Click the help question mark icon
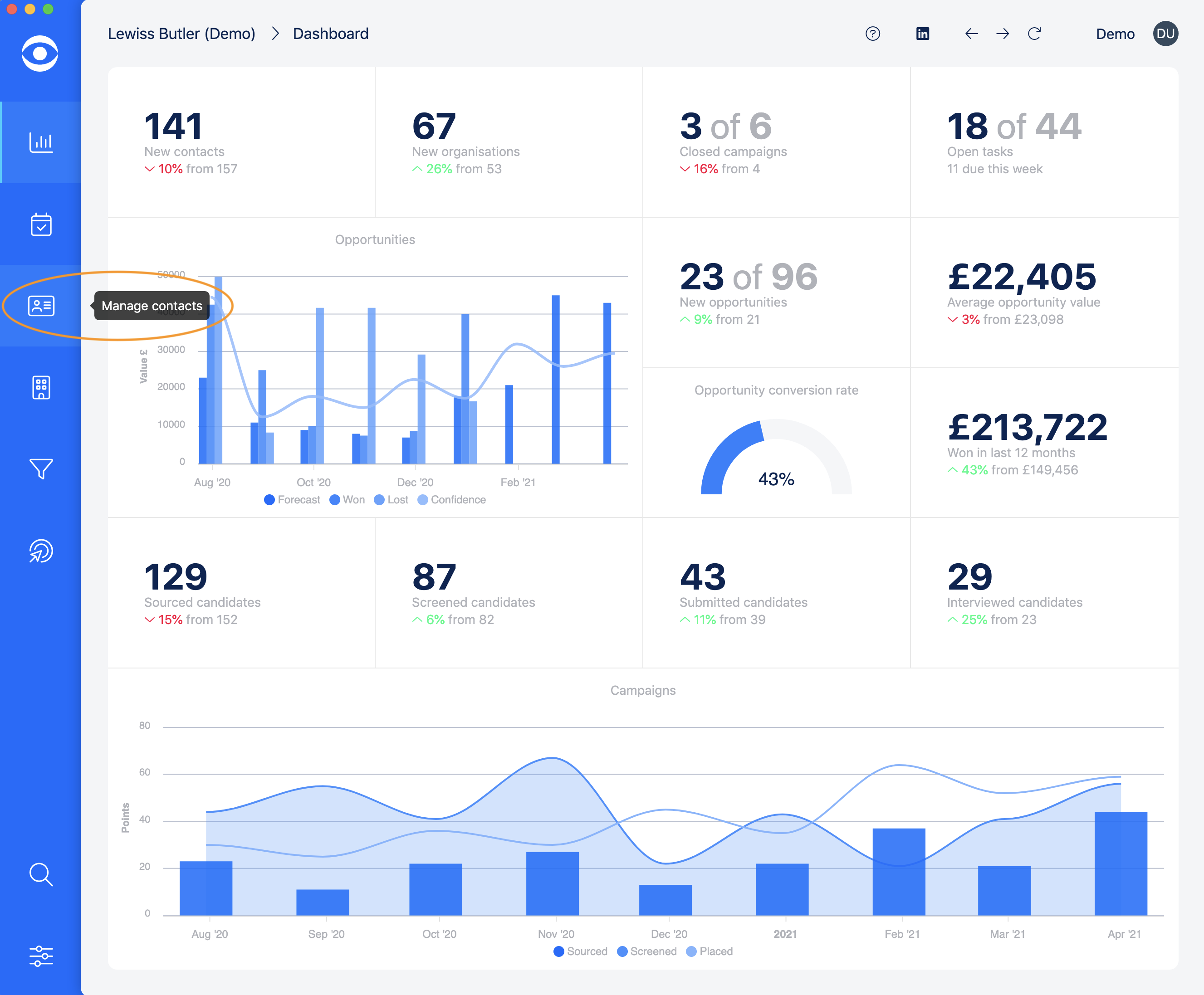The image size is (1204, 995). click(x=872, y=34)
